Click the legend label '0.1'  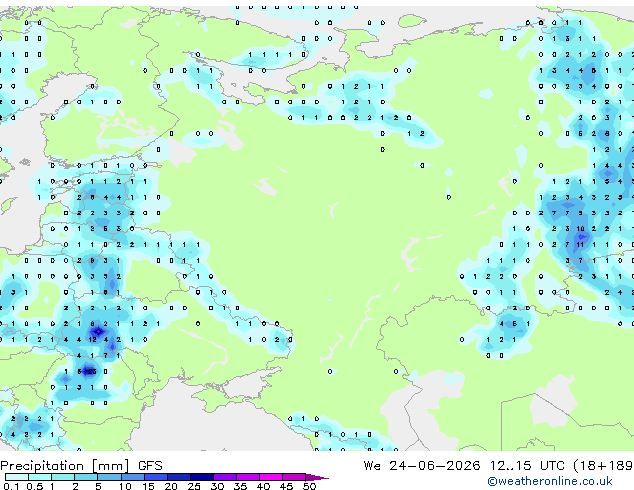coord(12,486)
